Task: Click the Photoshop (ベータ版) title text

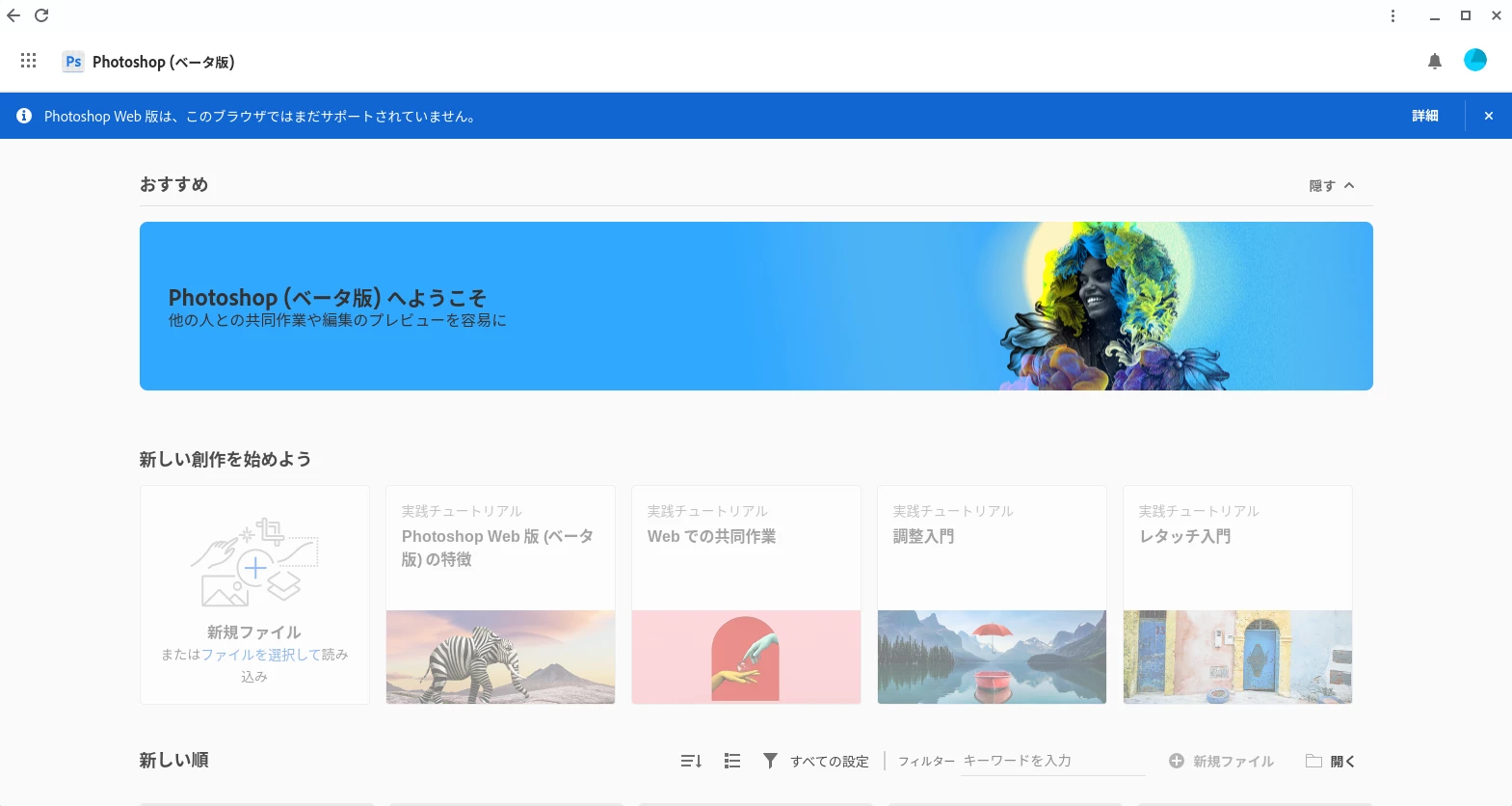Action: point(164,62)
